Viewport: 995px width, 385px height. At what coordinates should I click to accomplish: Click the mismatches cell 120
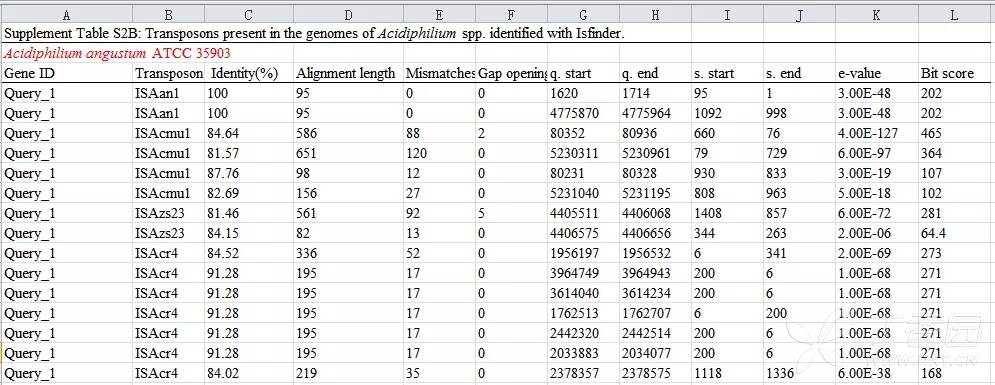[439, 153]
